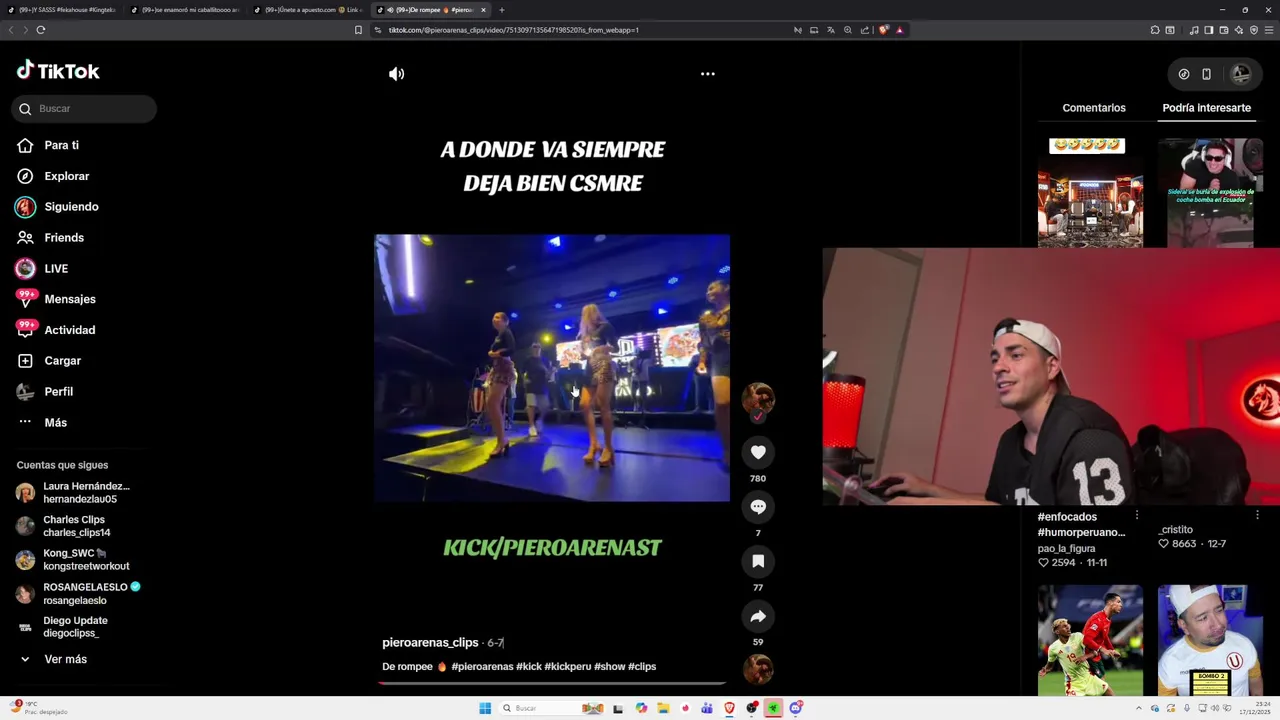Click the spinning sound disc avatar
The image size is (1280, 720).
[758, 669]
